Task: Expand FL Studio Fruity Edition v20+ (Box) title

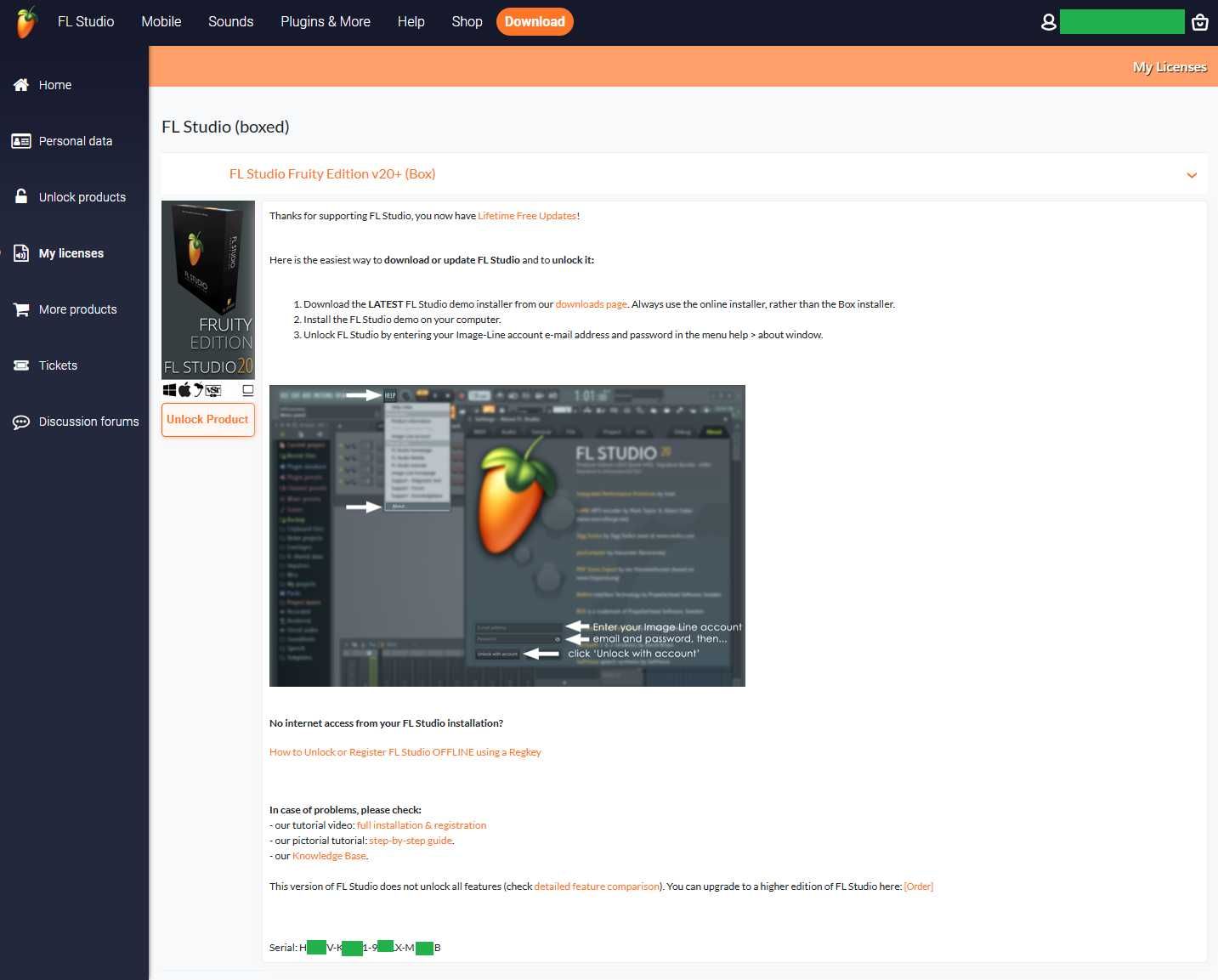Action: pos(332,173)
